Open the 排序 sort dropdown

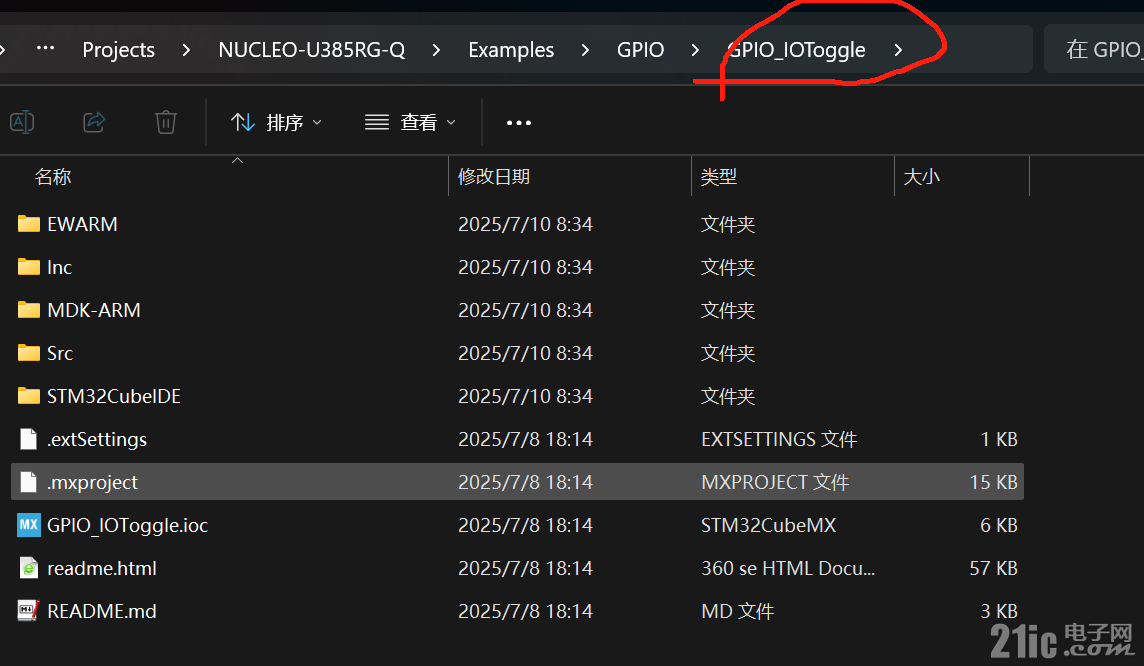coord(276,123)
